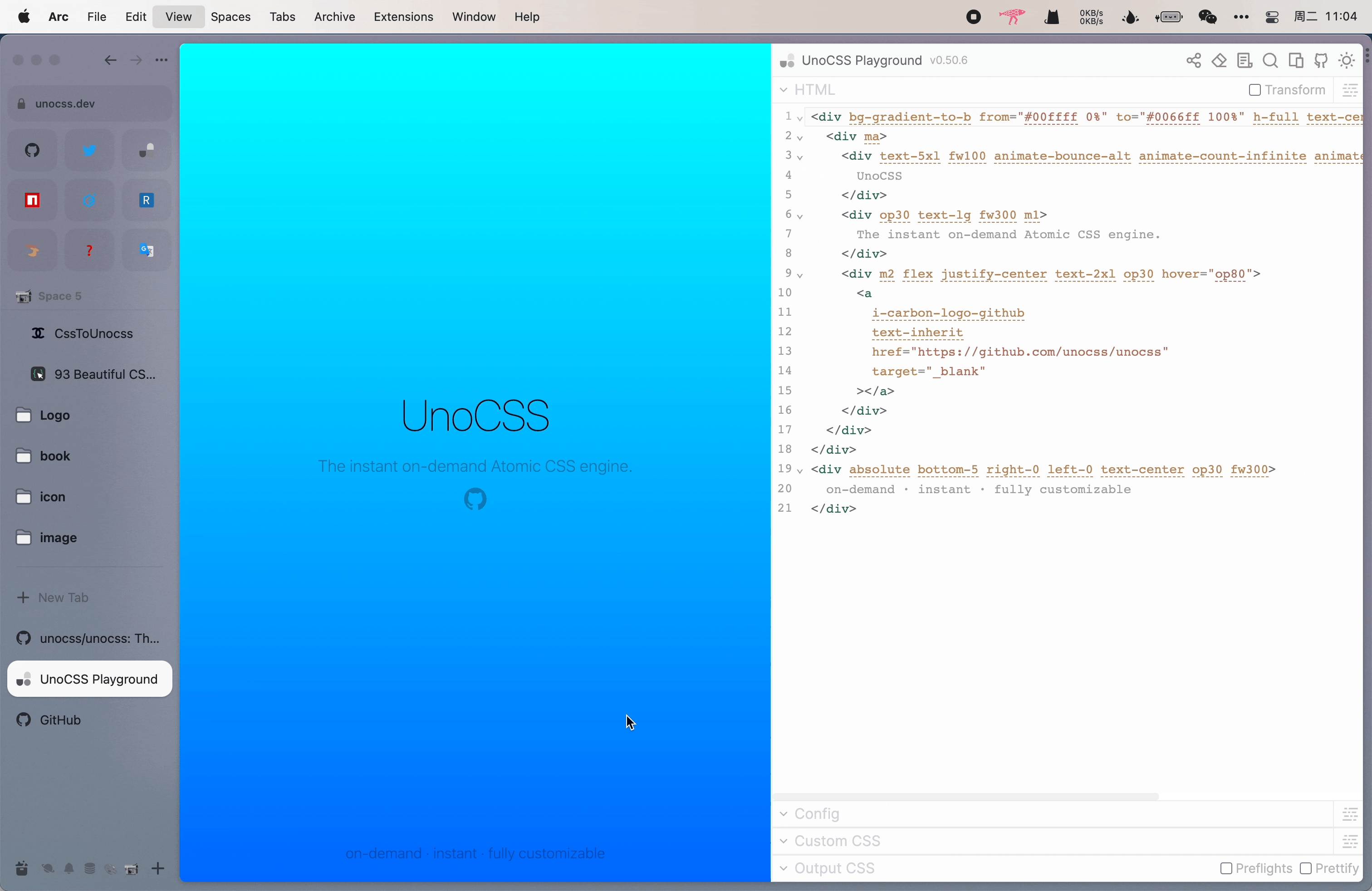Screen dimensions: 1372x891
Task: Format the Custom CSS panel with its icon
Action: pyautogui.click(x=1349, y=841)
